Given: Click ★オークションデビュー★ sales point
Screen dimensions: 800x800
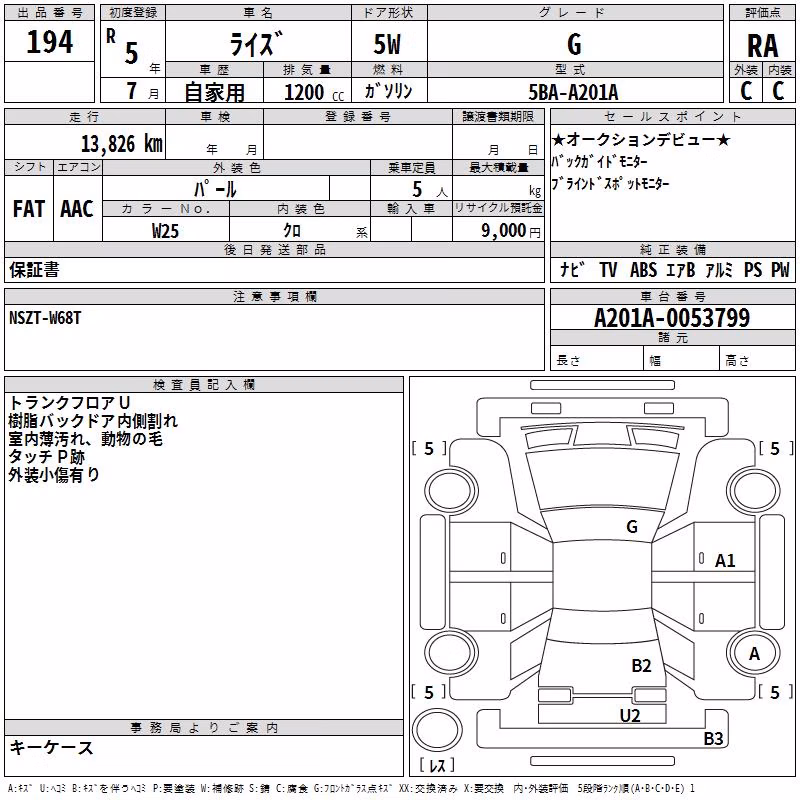Looking at the screenshot, I should point(642,139).
